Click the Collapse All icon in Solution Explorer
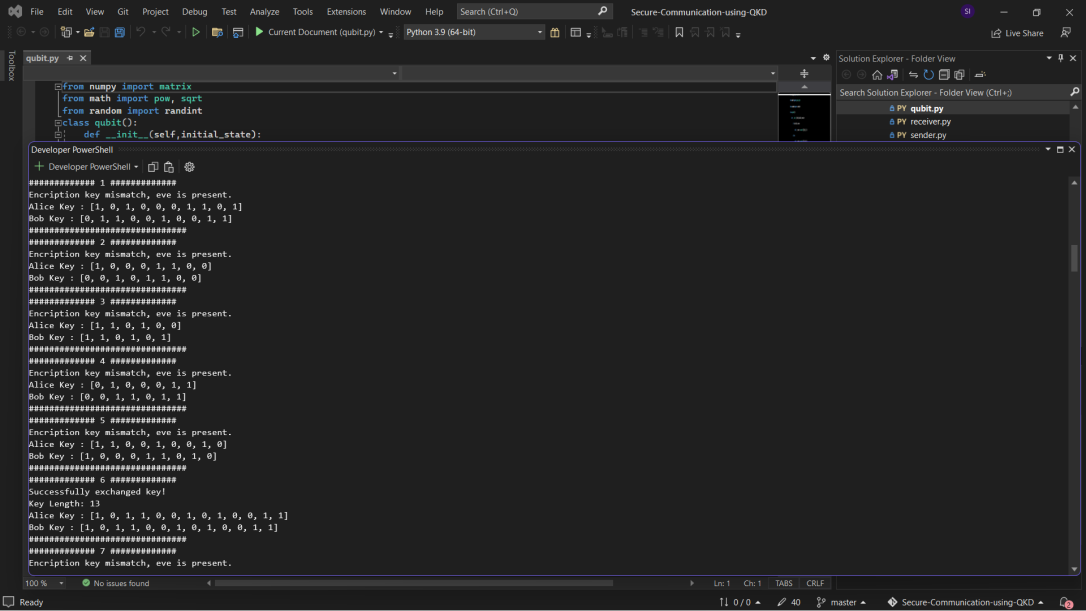This screenshot has width=1086, height=611. (x=944, y=75)
